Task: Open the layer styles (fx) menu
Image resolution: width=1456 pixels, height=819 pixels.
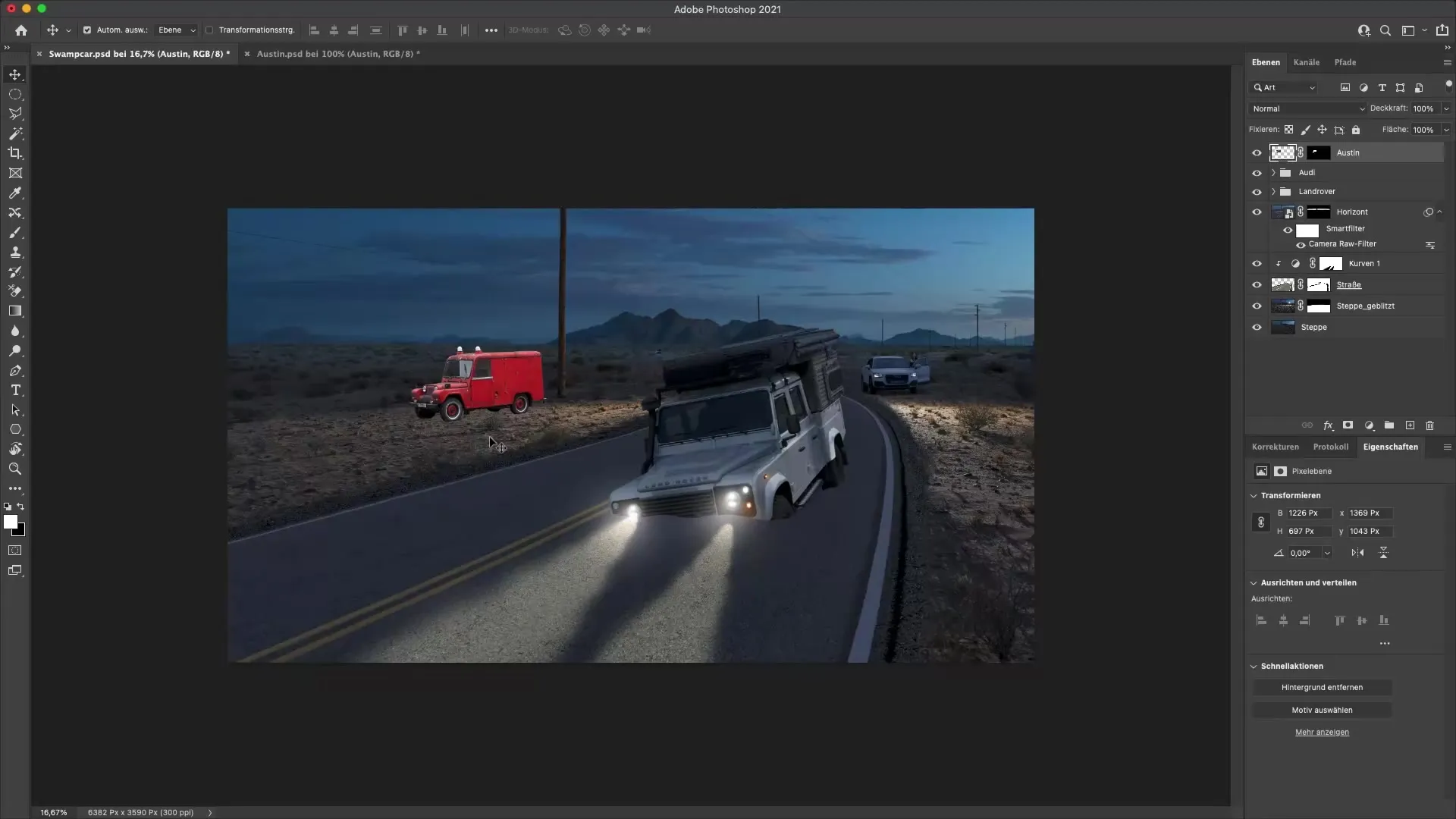Action: pos(1329,425)
